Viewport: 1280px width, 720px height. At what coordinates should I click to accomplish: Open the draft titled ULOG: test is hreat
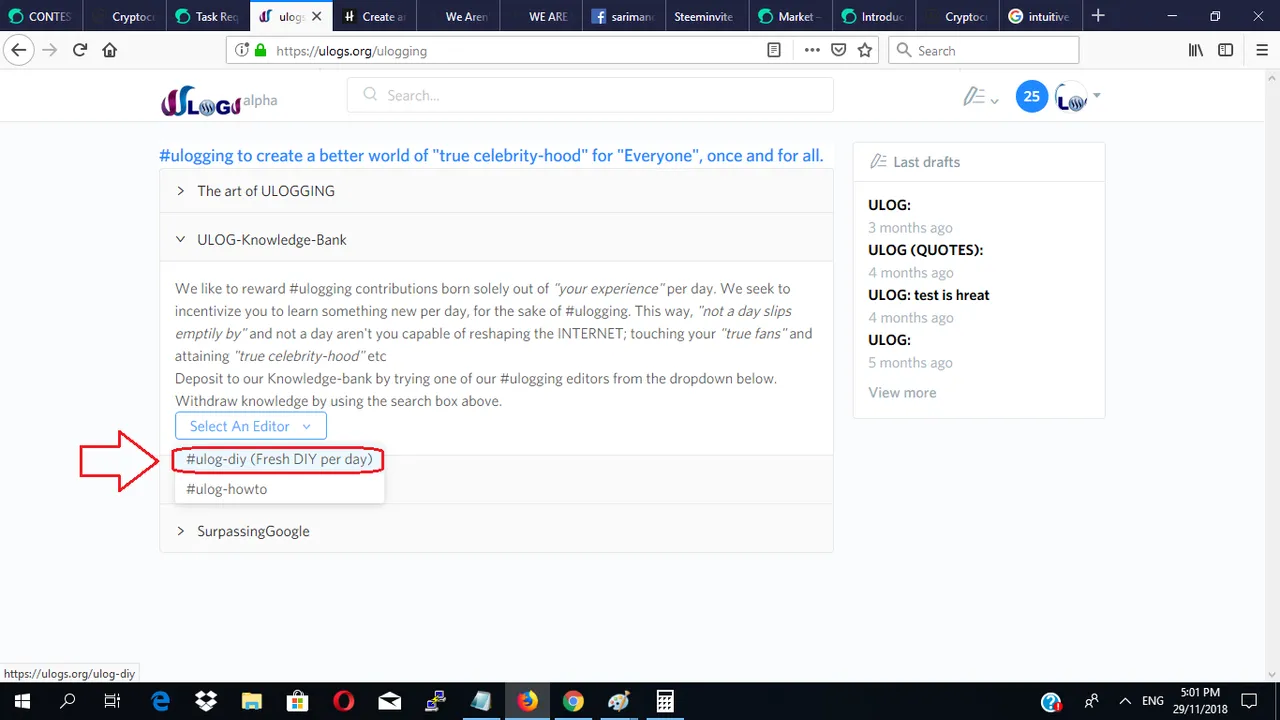coord(929,295)
